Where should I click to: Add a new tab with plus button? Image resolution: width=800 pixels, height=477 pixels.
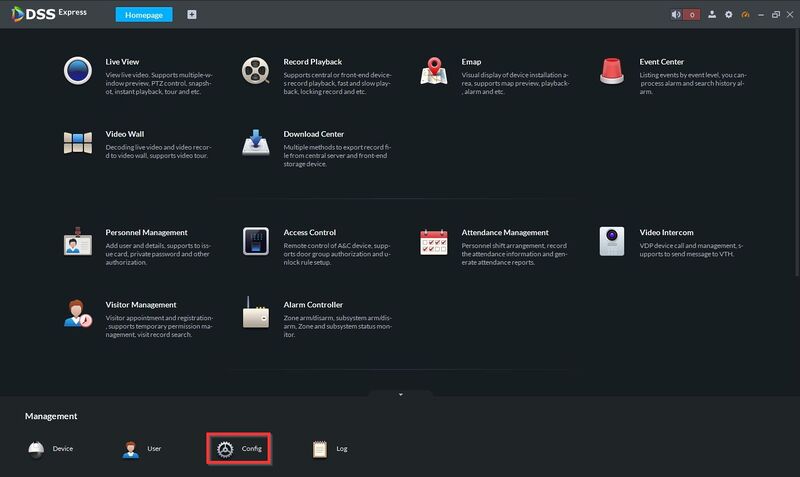pyautogui.click(x=192, y=15)
